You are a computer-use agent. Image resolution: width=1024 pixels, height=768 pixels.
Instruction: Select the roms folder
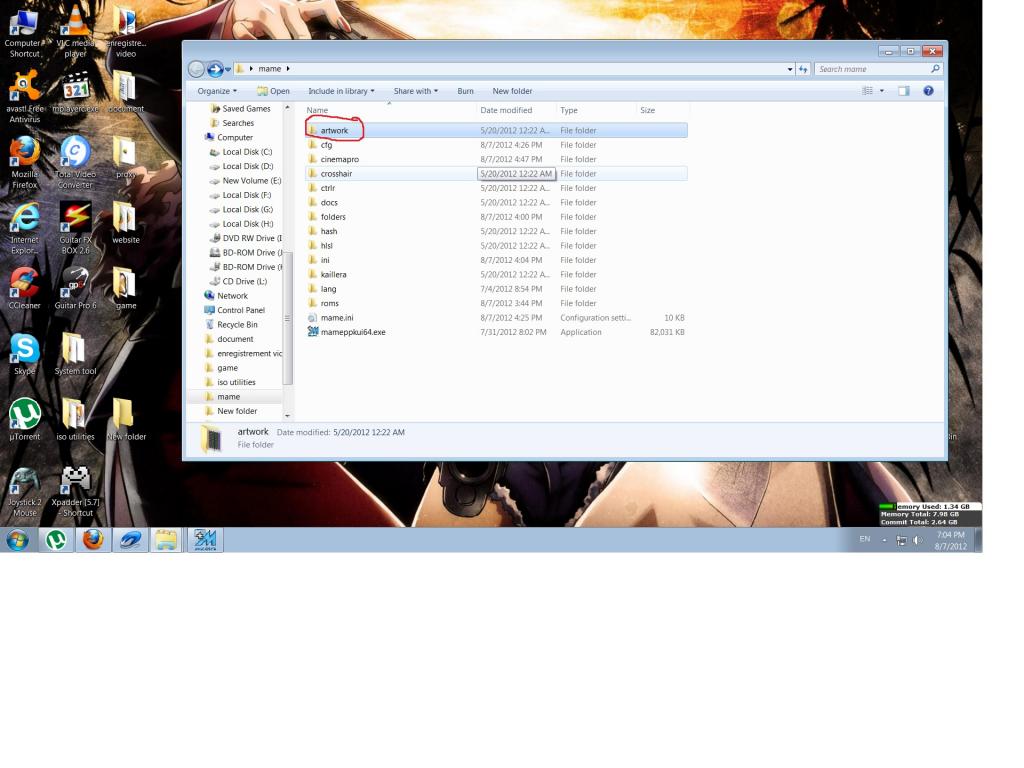pyautogui.click(x=496, y=303)
